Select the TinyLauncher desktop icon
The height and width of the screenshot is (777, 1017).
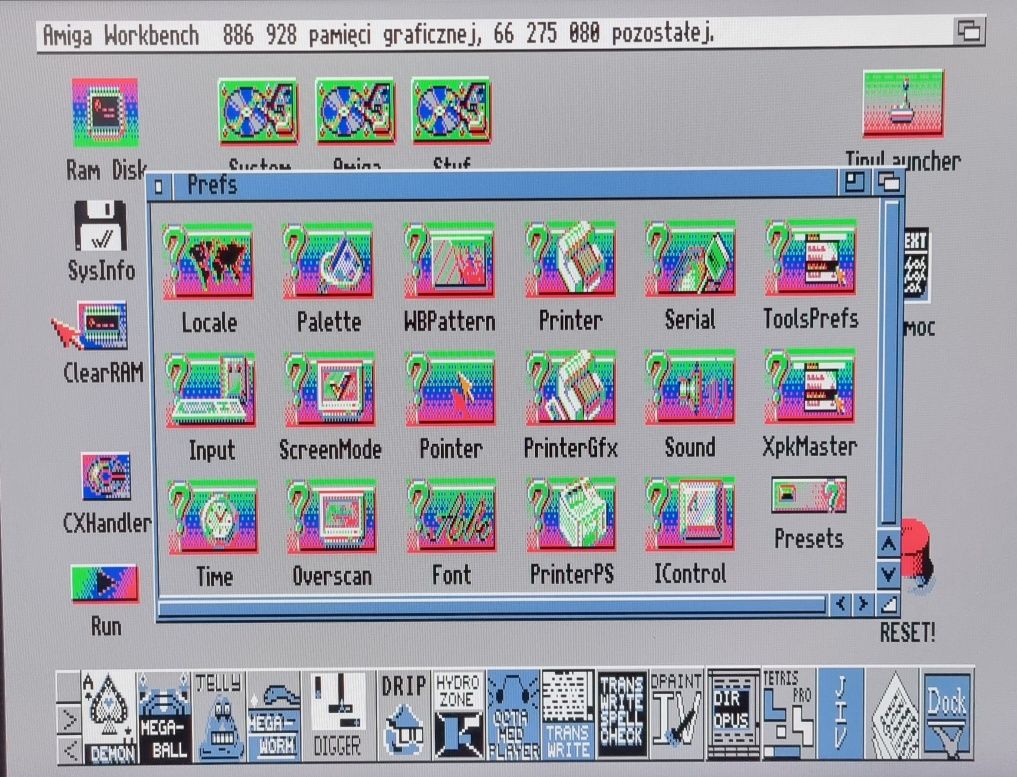[x=903, y=104]
